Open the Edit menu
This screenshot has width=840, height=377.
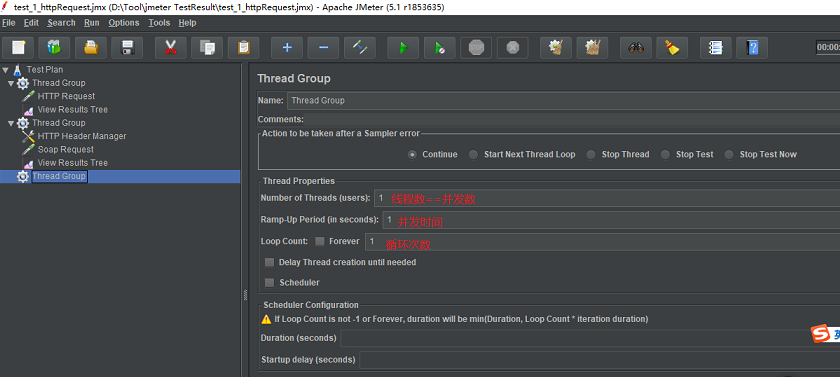pos(31,22)
